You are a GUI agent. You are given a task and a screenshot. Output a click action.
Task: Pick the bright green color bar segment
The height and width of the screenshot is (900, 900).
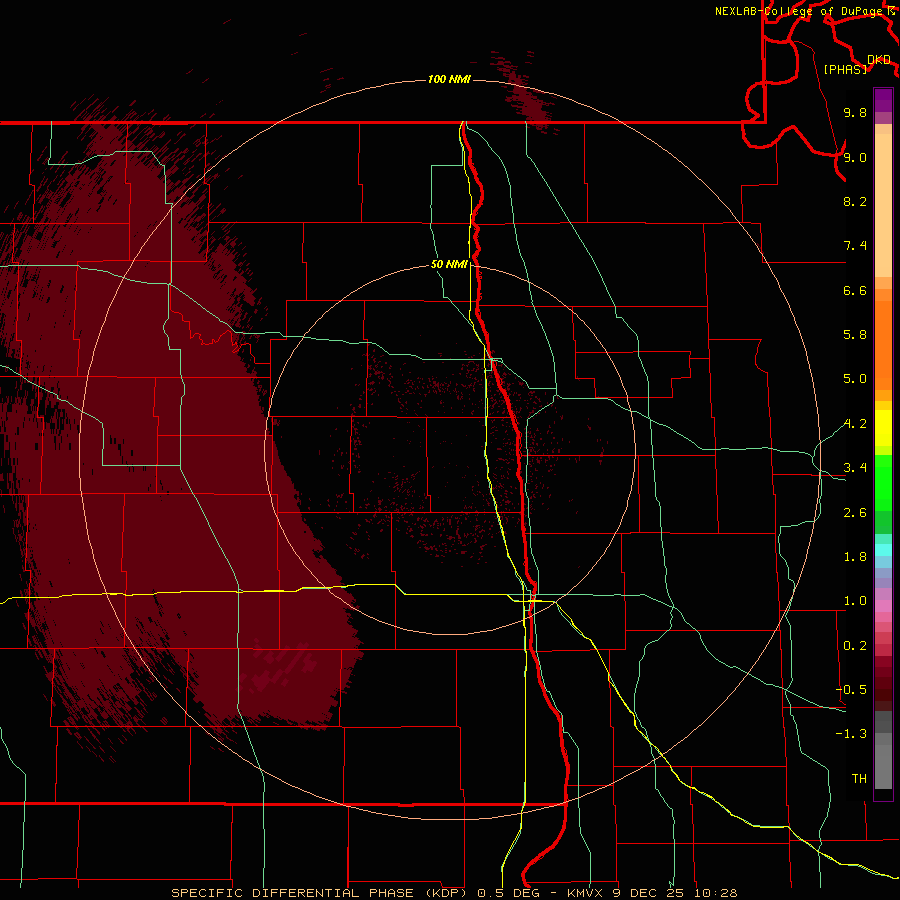883,483
